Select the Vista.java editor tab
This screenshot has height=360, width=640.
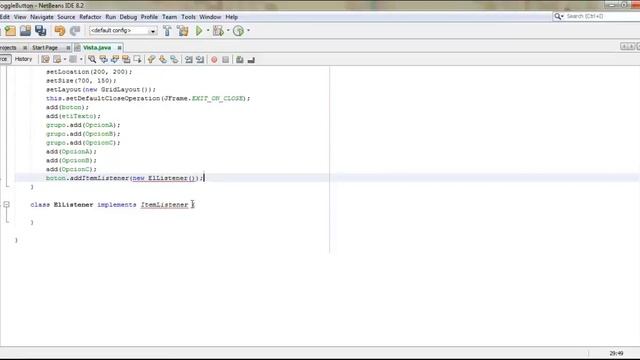click(x=97, y=48)
